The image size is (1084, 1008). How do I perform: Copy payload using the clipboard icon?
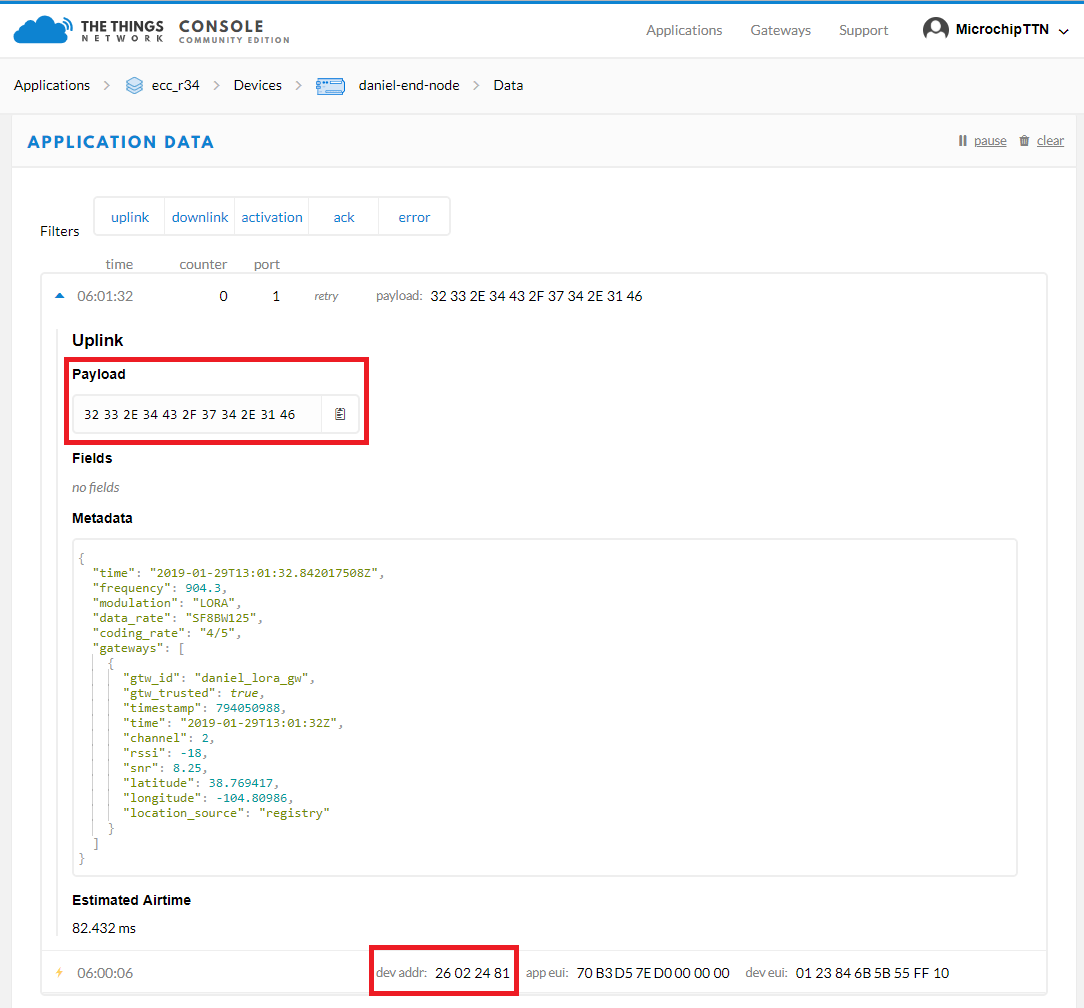[340, 414]
